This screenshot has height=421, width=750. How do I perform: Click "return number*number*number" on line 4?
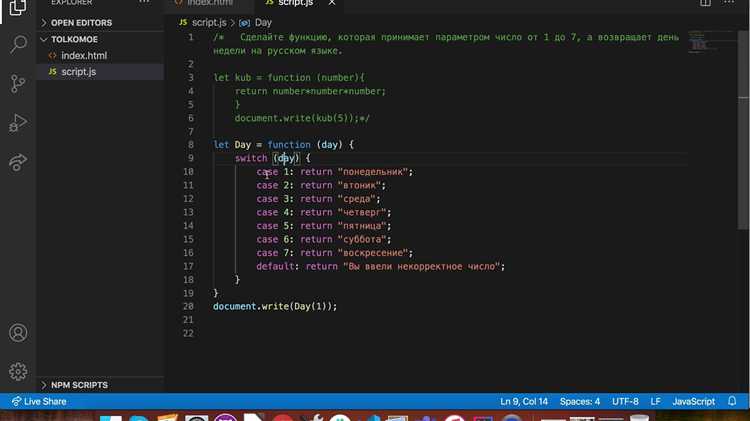pos(309,91)
